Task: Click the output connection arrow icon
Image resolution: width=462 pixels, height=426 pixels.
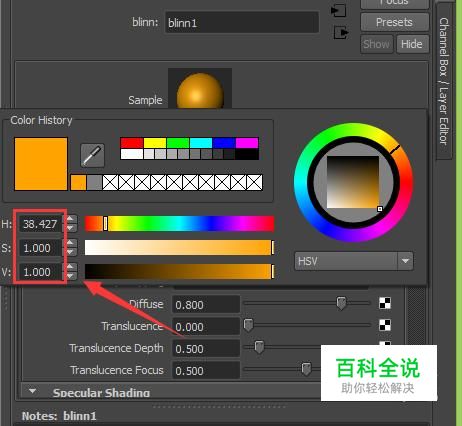Action: (341, 33)
